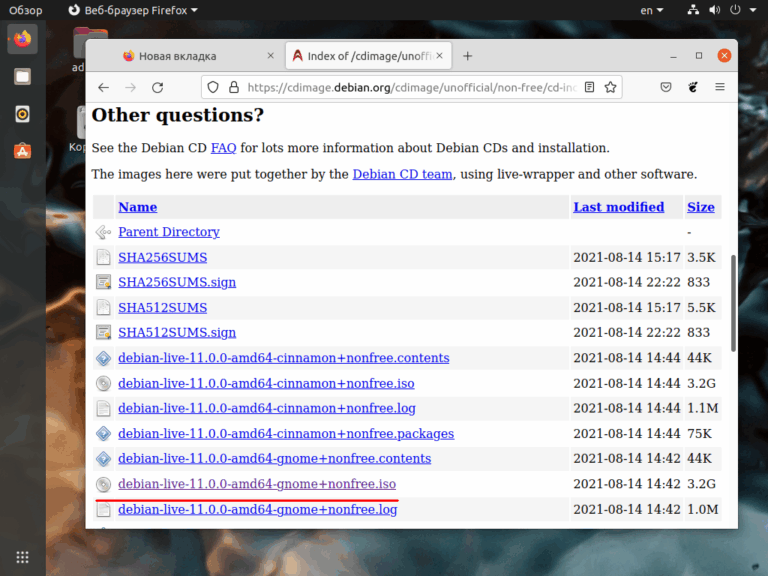Viewport: 768px width, 576px height.
Task: Click the file icon beside SHA256SUMS
Action: point(103,258)
